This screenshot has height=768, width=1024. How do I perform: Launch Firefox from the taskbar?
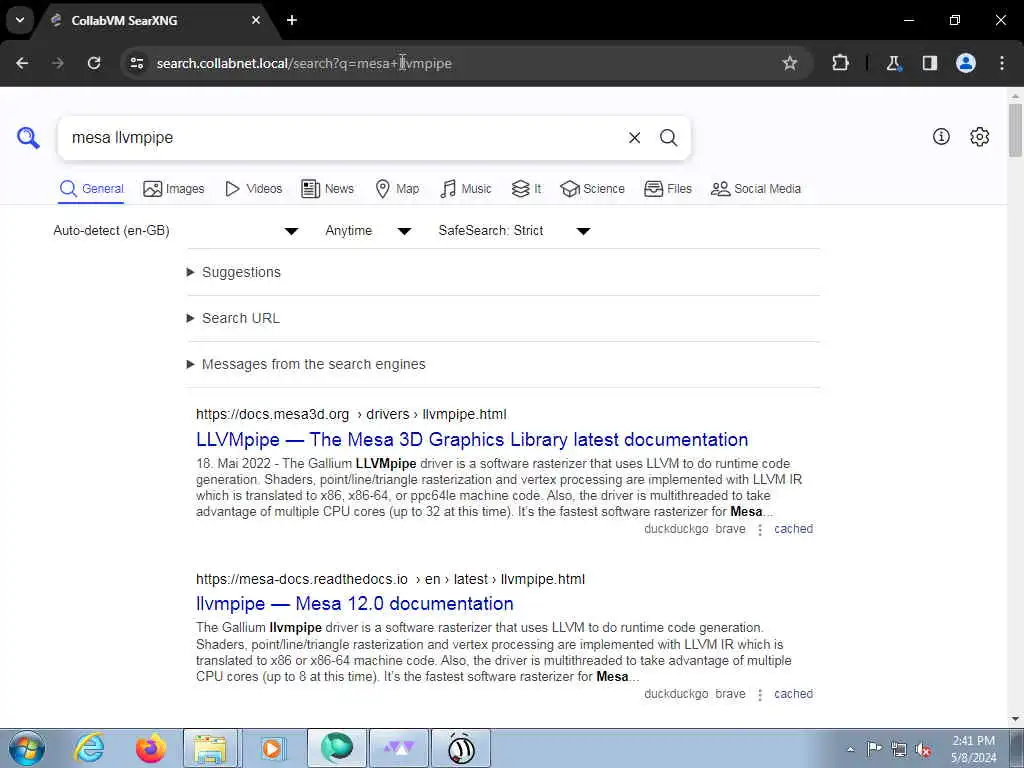pos(150,748)
